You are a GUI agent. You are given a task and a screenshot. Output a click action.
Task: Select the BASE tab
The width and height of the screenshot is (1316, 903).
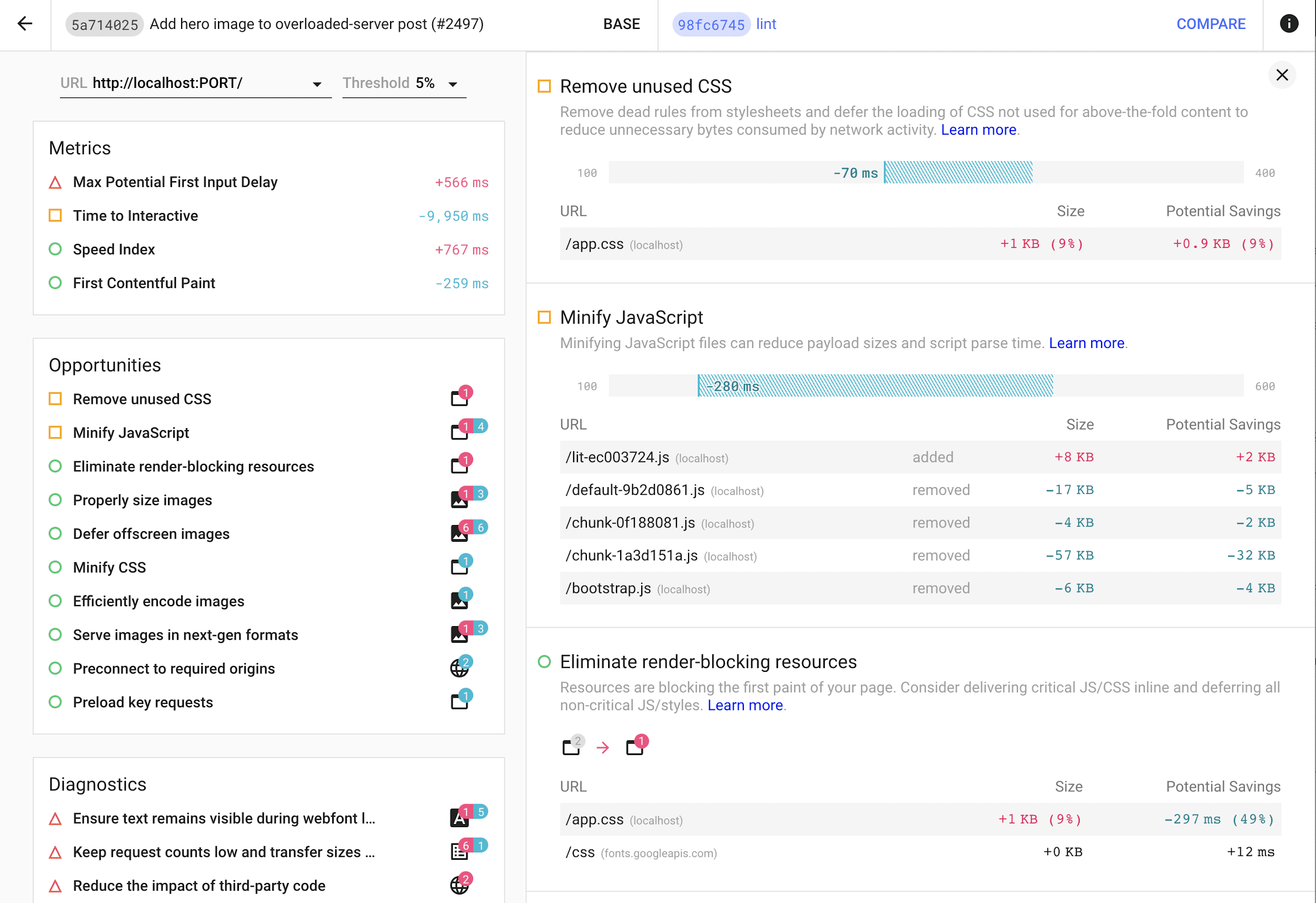click(x=620, y=24)
